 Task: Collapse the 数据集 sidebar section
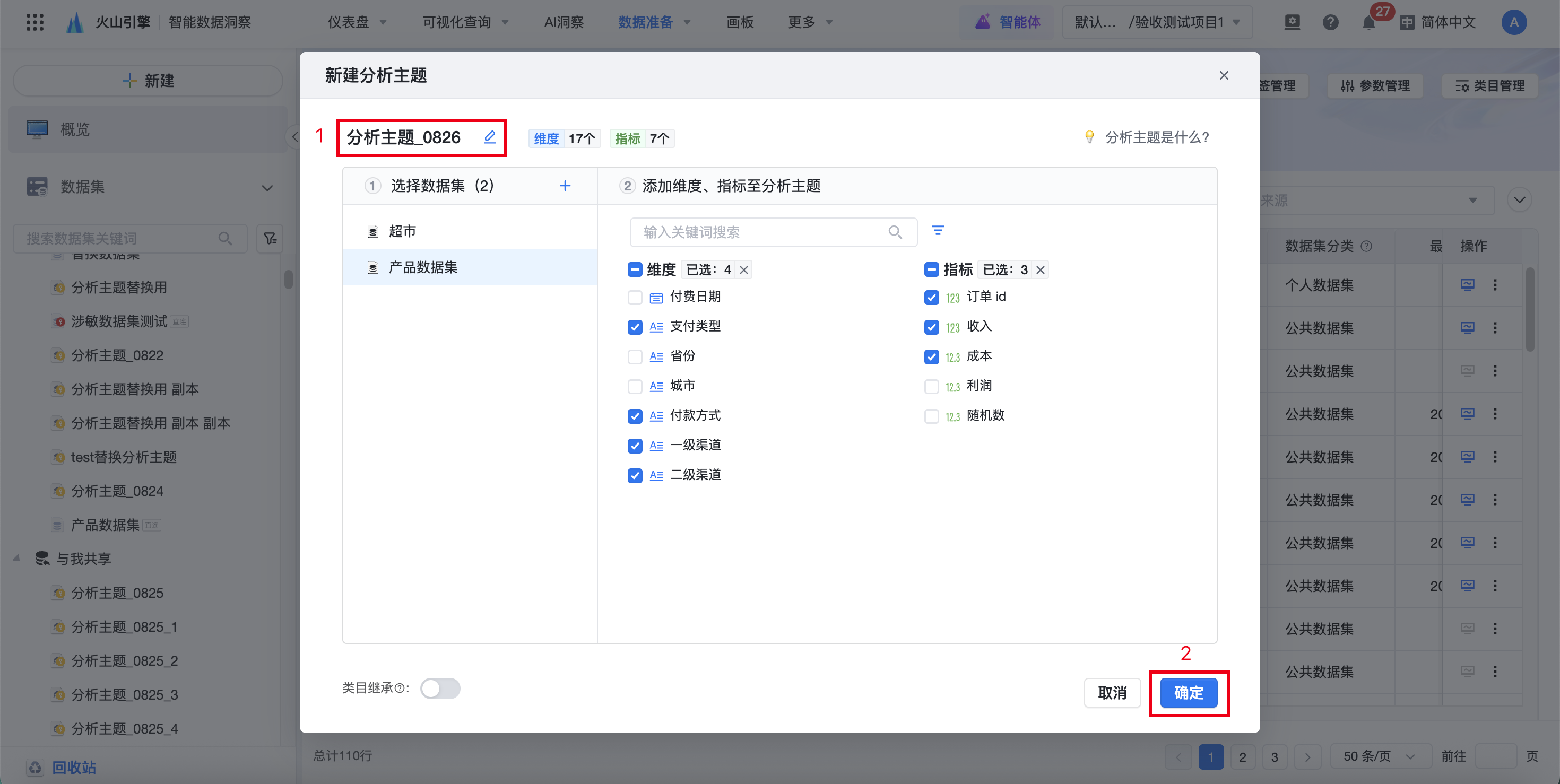coord(267,188)
